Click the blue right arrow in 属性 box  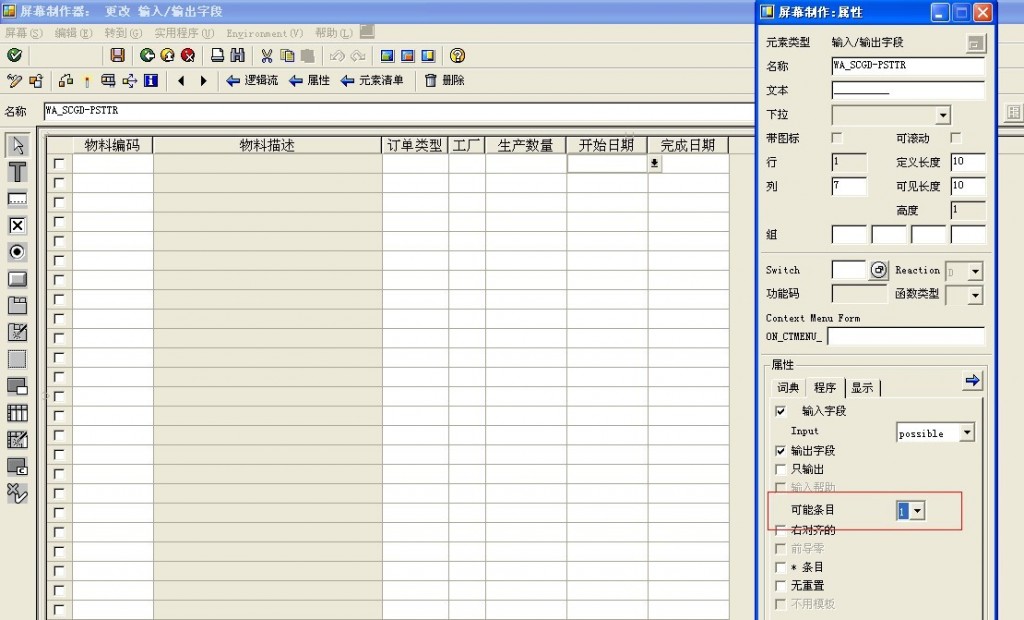tap(972, 380)
